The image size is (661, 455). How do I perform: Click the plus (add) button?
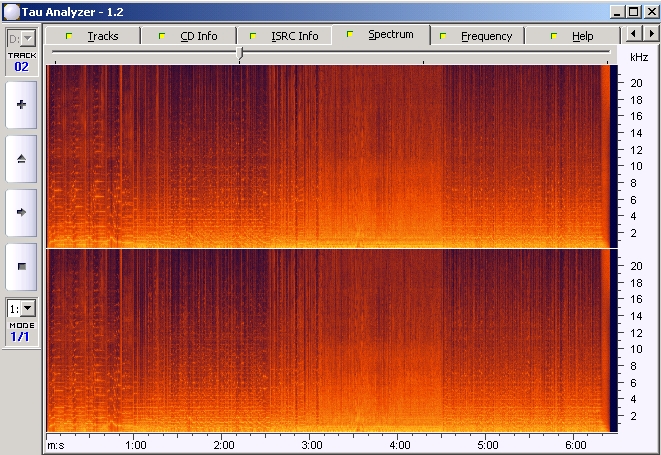[21, 105]
